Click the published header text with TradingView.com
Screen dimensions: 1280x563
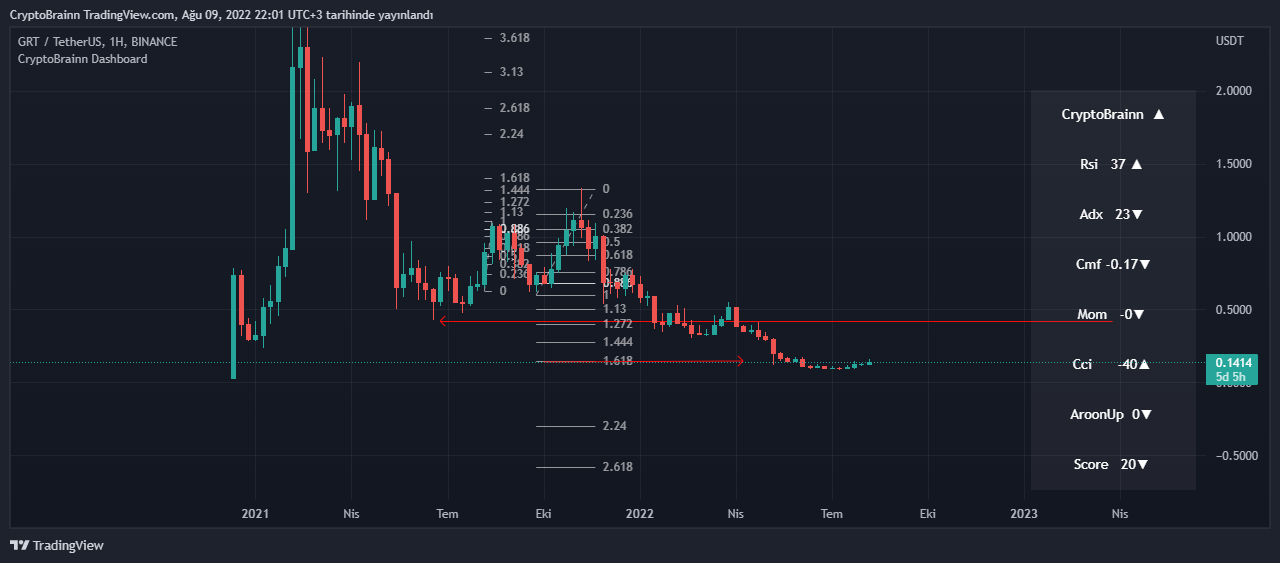(x=221, y=14)
